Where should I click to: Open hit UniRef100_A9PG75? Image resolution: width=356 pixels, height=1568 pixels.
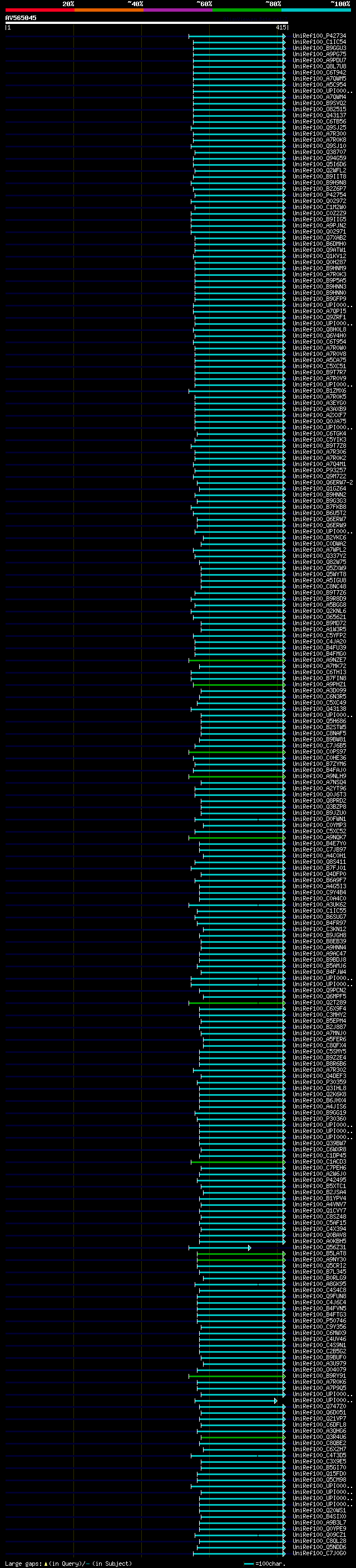tap(319, 54)
